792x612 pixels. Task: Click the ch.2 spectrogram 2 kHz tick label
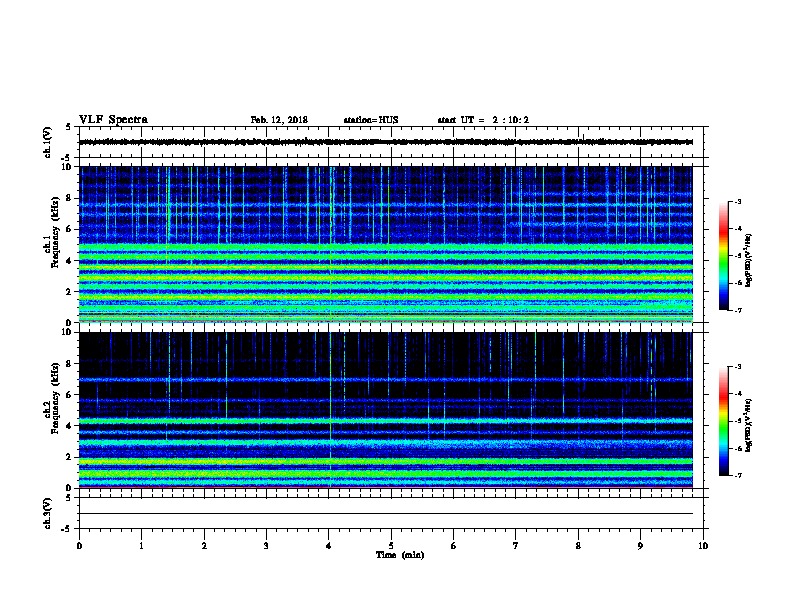coord(69,457)
